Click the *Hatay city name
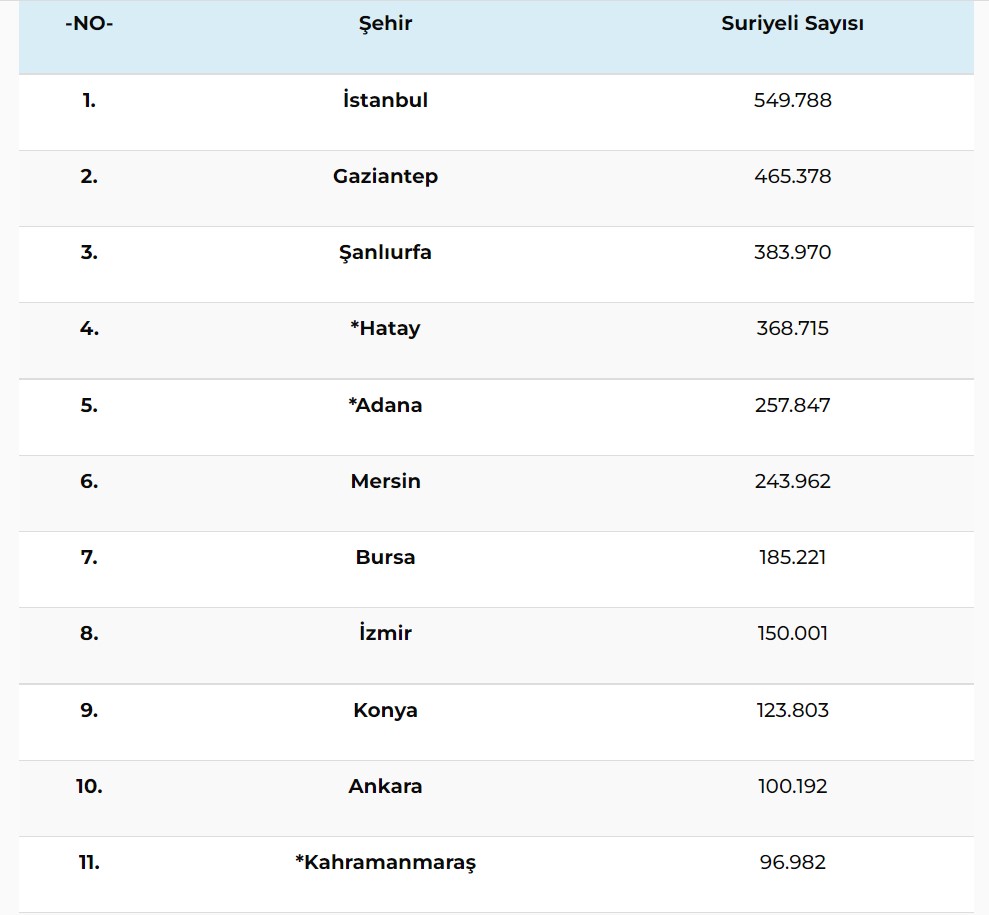The image size is (989, 915). (x=385, y=328)
